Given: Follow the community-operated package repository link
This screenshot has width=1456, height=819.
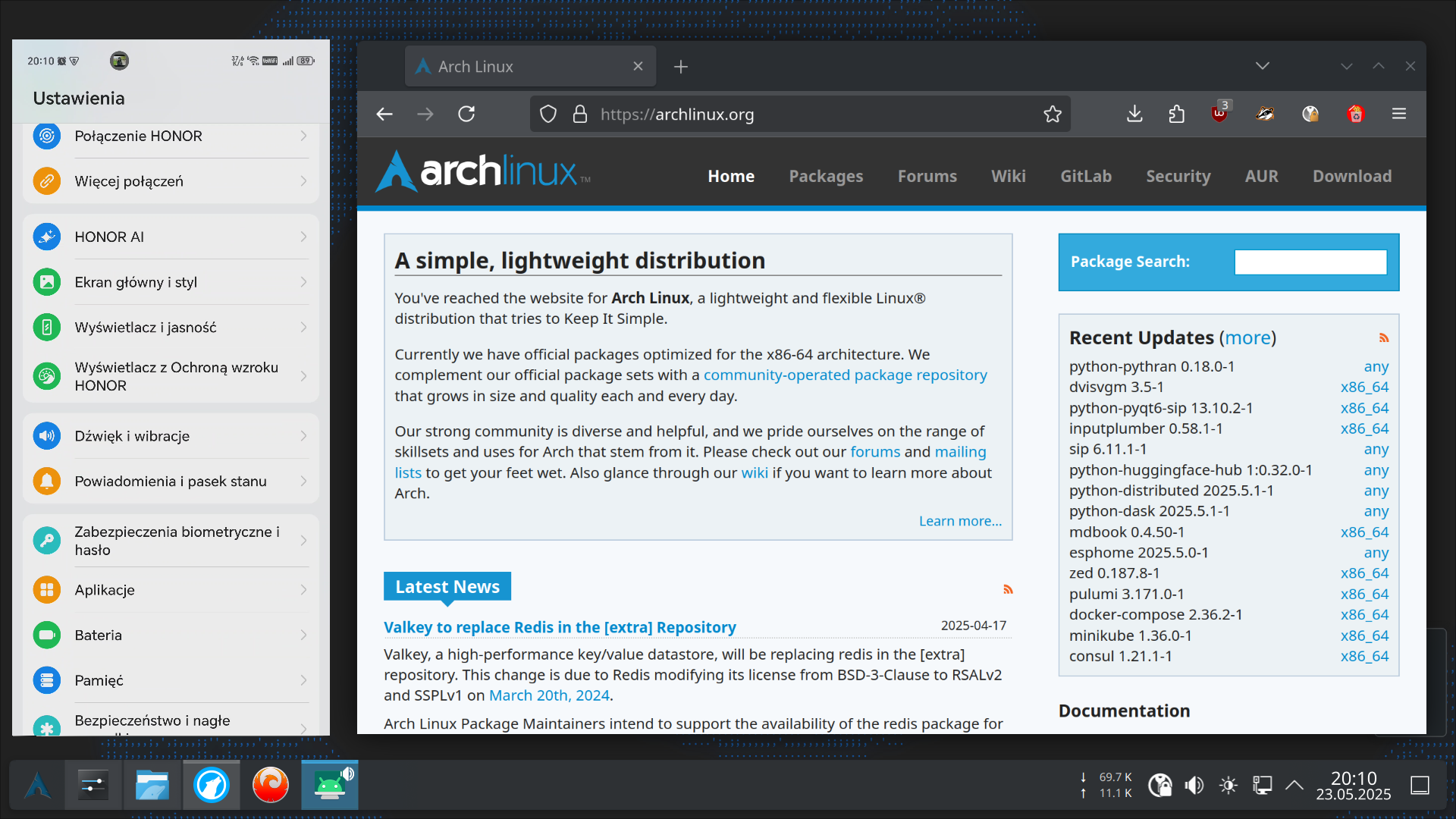Looking at the screenshot, I should (x=846, y=375).
